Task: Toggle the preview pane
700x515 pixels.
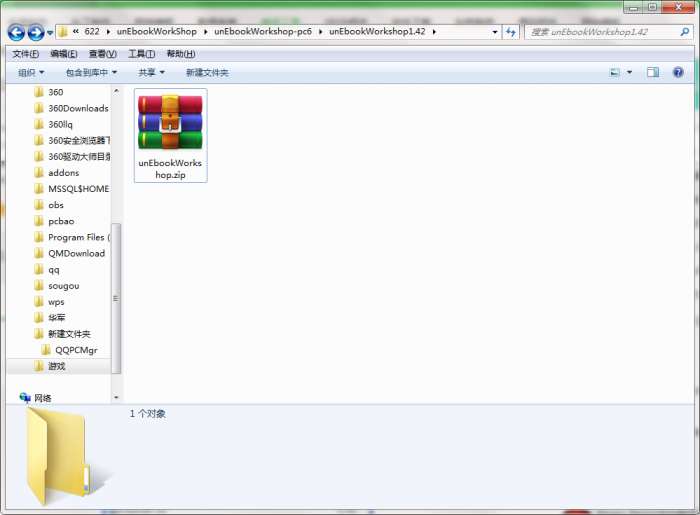Action: (x=653, y=72)
